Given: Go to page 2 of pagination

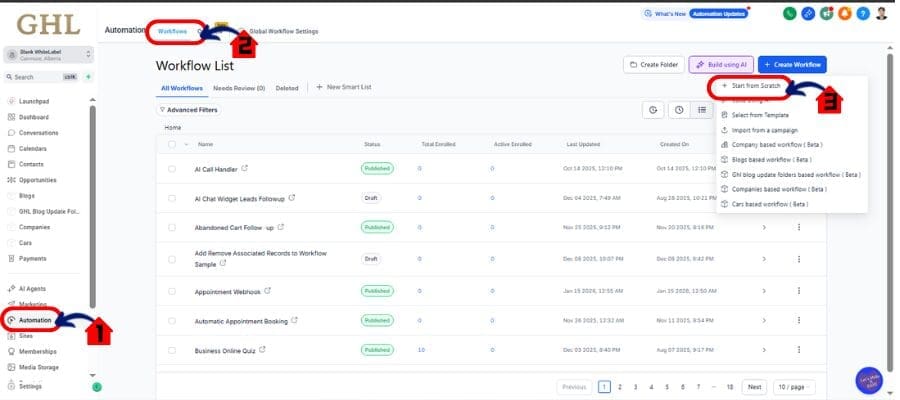Looking at the screenshot, I should pos(619,387).
